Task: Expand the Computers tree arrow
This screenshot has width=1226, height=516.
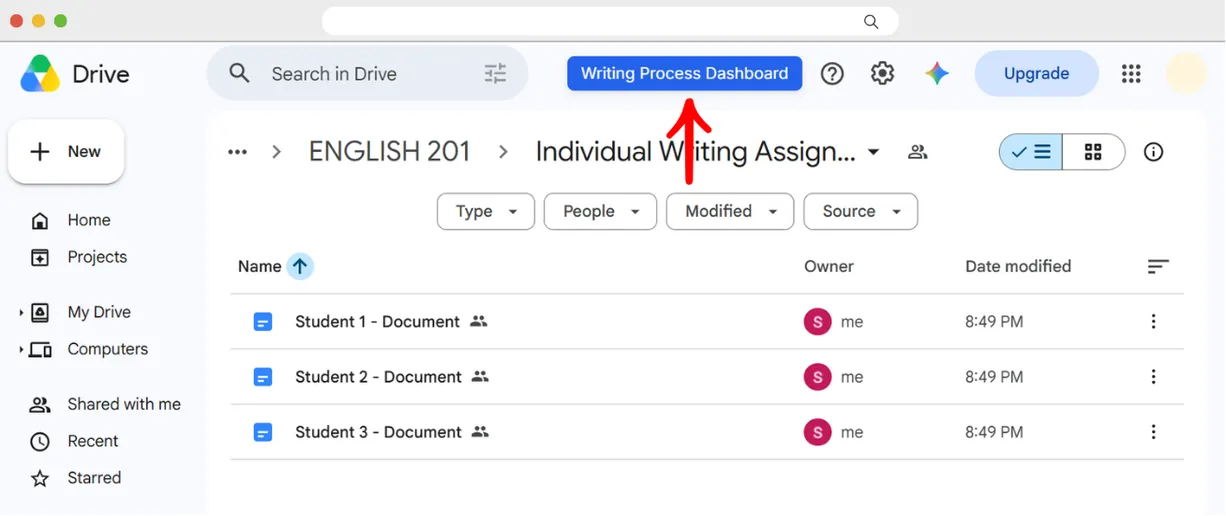Action: [x=21, y=350]
